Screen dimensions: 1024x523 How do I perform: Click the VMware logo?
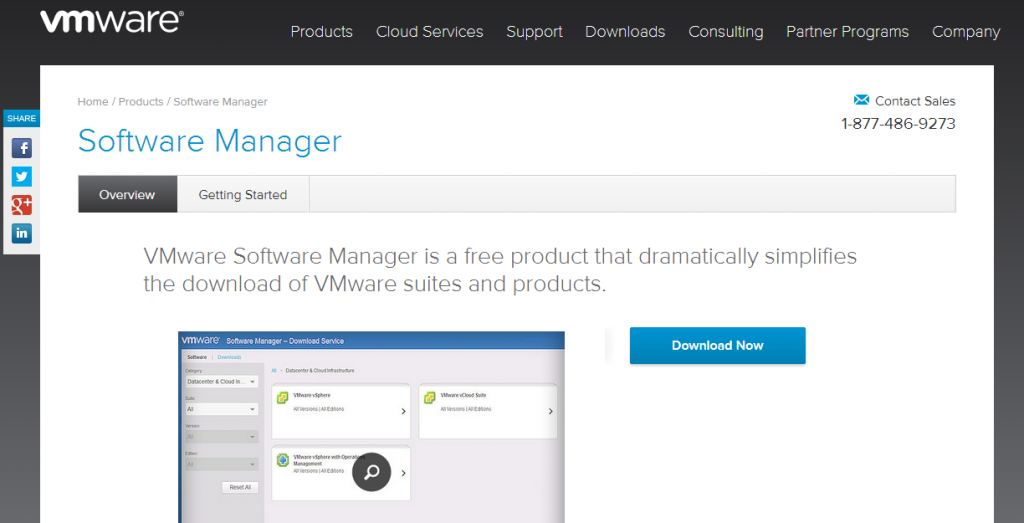112,22
